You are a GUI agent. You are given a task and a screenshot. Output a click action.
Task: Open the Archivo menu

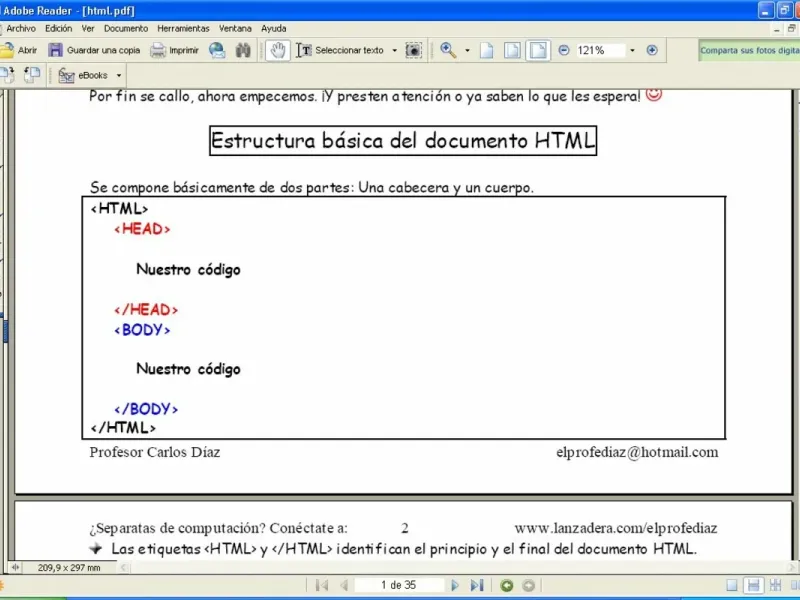point(21,29)
